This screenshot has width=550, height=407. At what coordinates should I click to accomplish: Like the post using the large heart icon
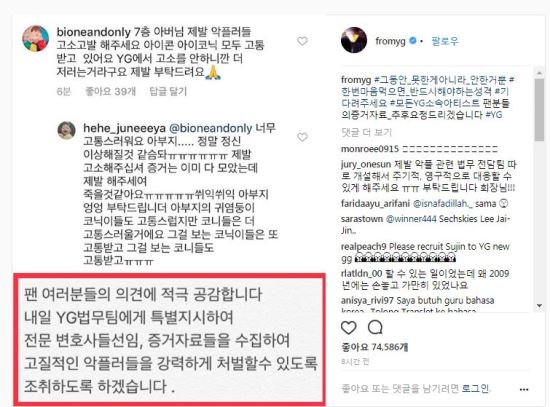click(x=349, y=327)
